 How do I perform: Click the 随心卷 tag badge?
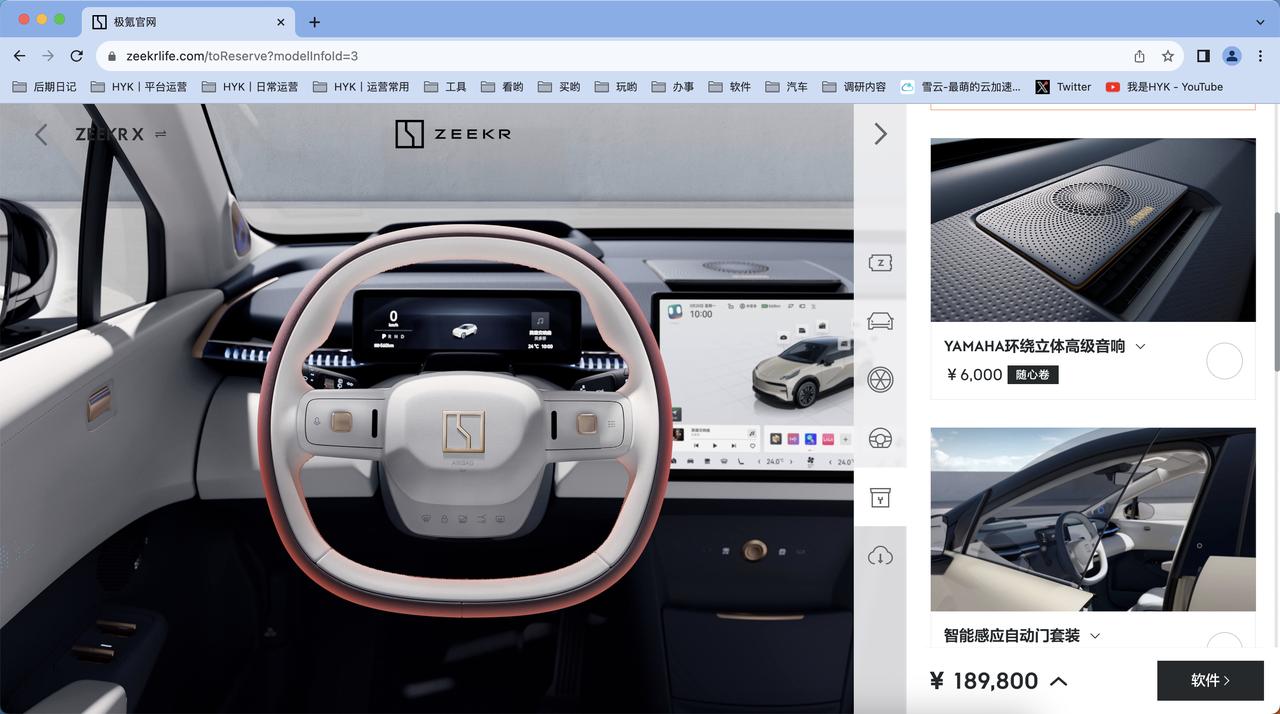(x=1033, y=375)
